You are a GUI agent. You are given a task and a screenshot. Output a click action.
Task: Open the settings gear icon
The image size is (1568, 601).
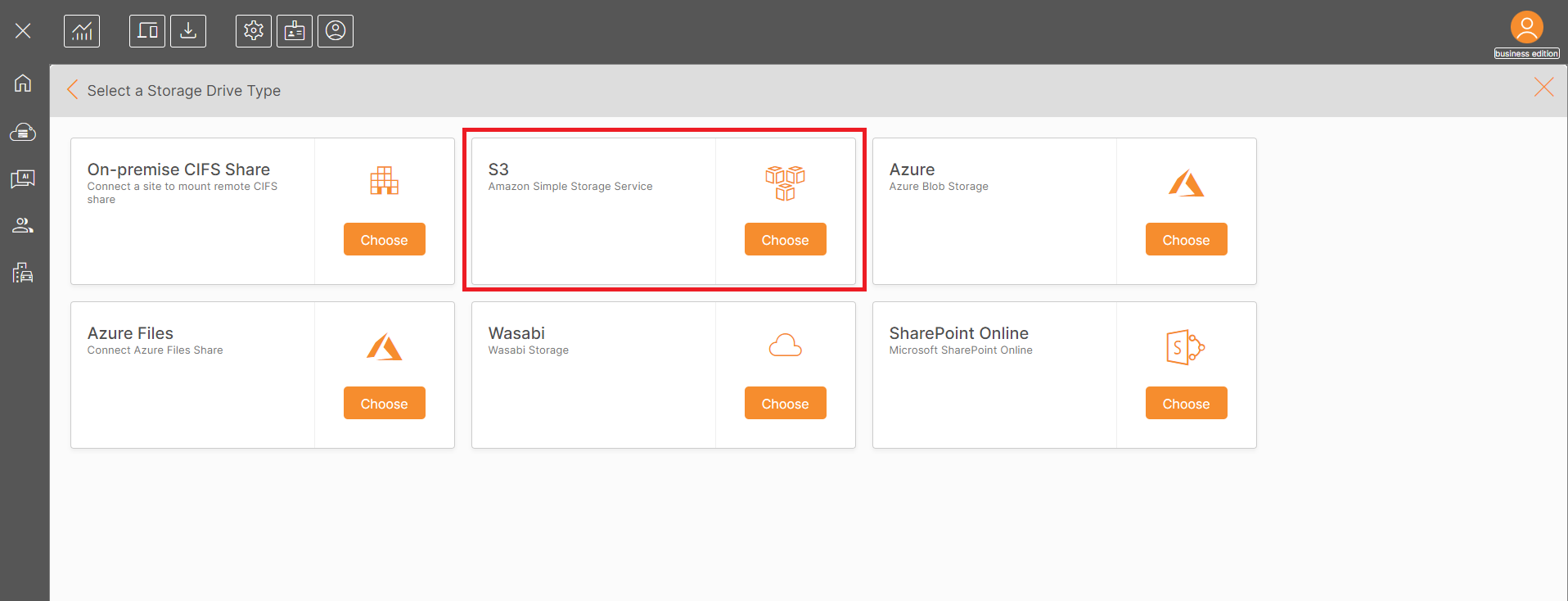pos(254,31)
